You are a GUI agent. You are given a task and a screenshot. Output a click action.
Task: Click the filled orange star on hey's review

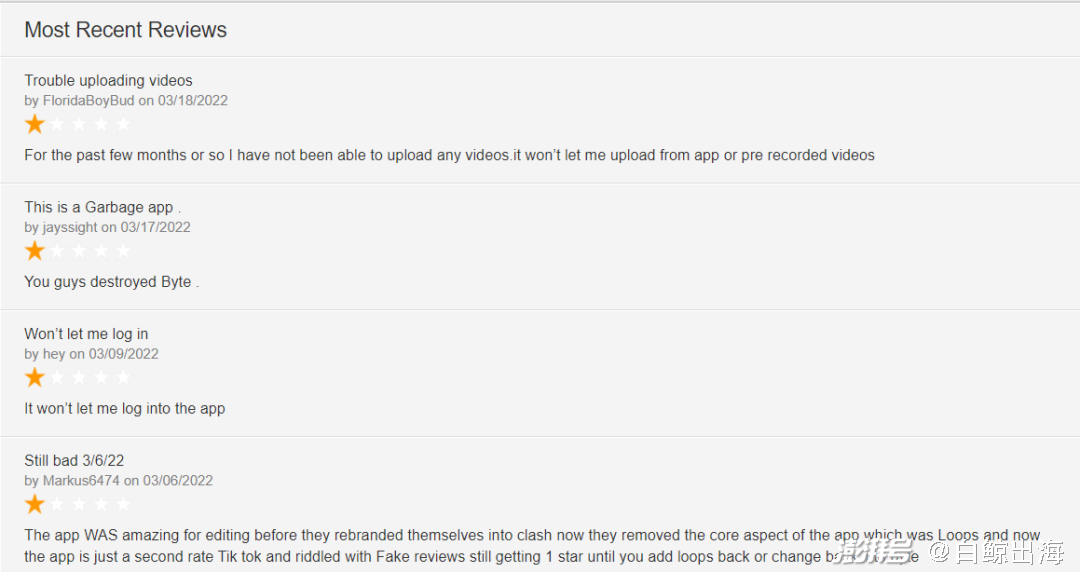click(34, 378)
